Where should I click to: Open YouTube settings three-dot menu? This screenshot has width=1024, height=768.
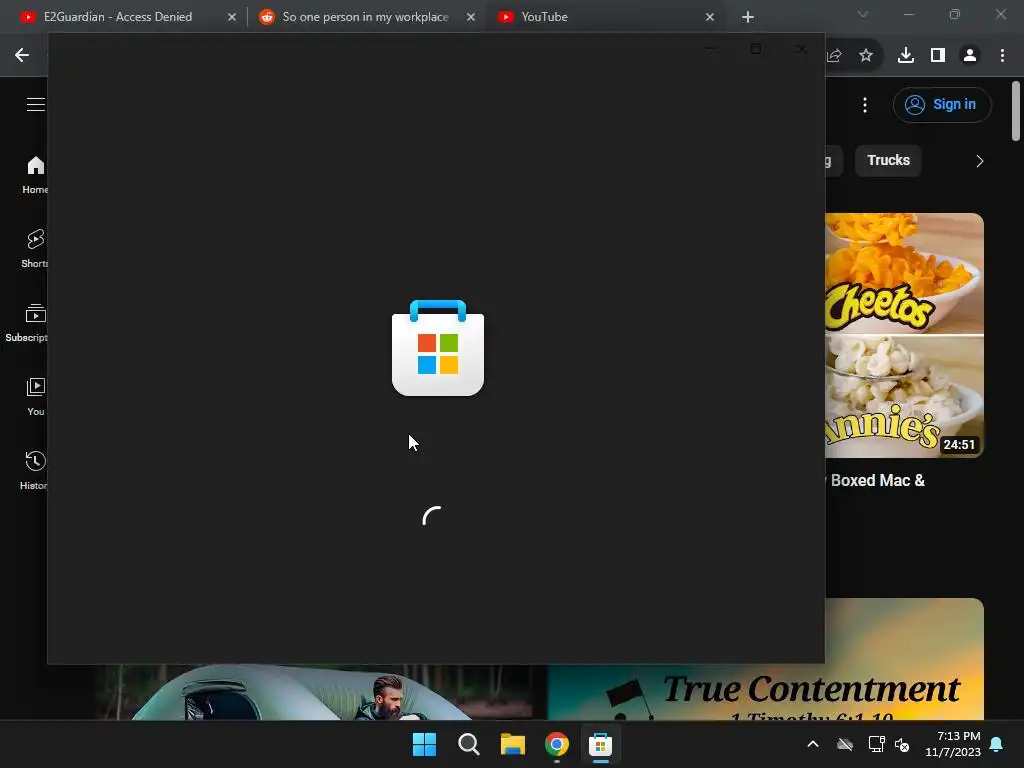click(x=865, y=105)
